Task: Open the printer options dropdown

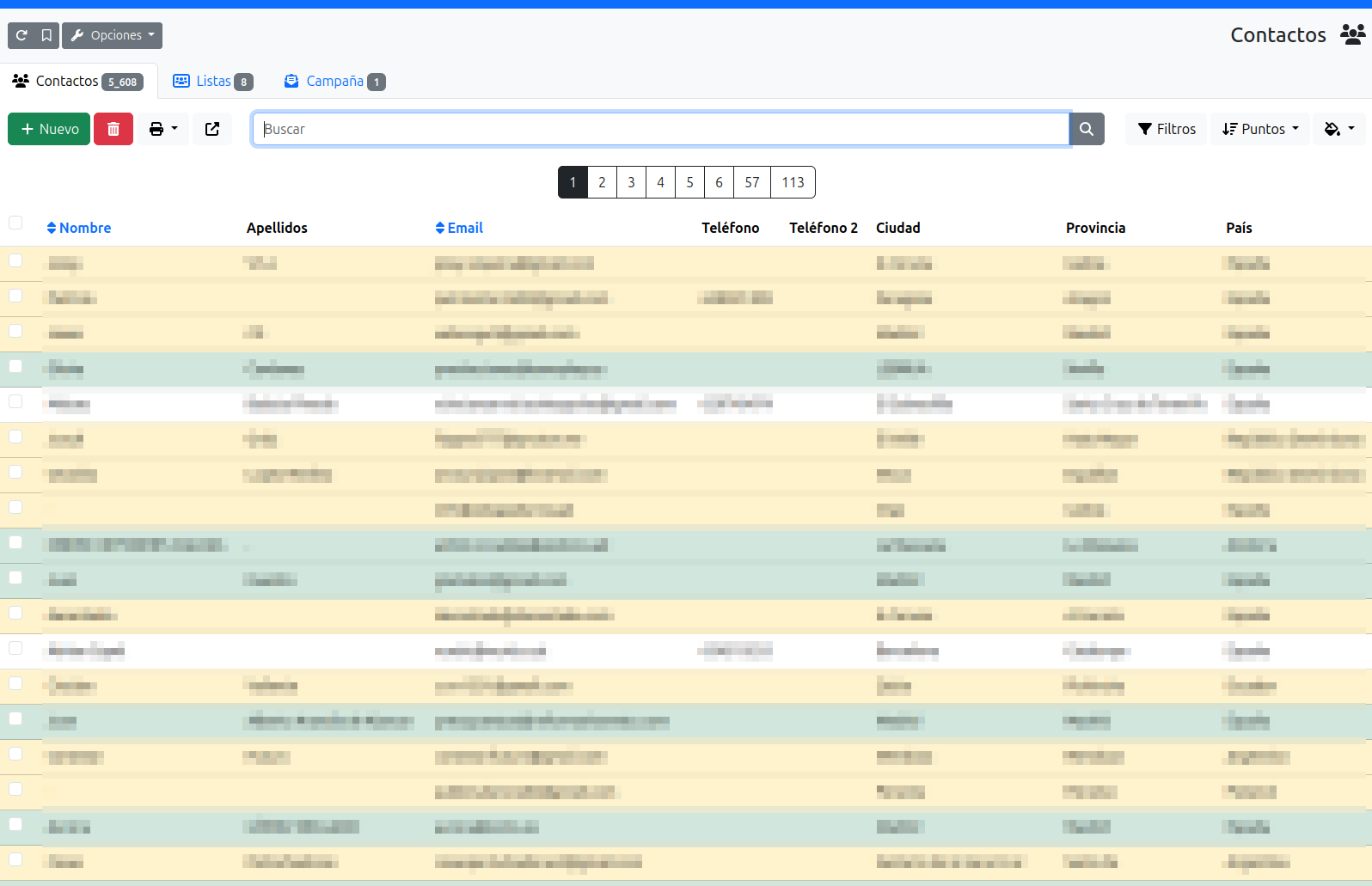Action: click(163, 129)
